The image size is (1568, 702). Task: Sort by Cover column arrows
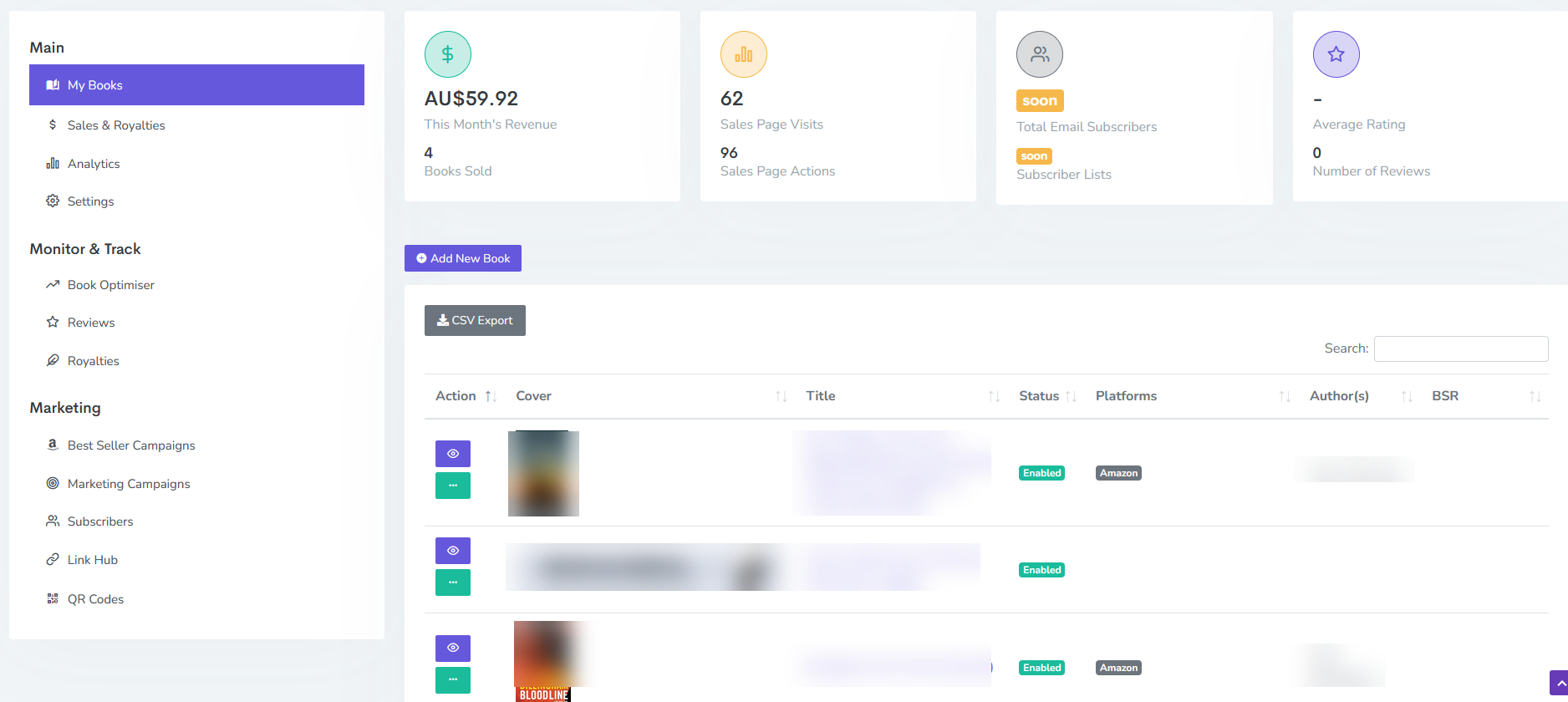click(781, 396)
